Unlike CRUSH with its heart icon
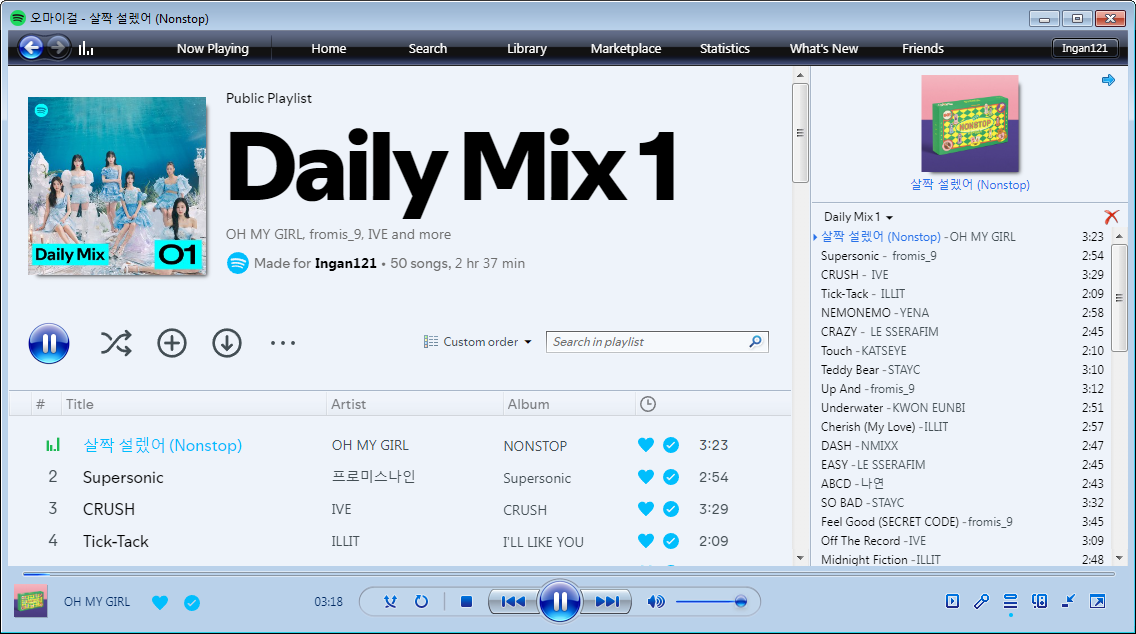This screenshot has width=1136, height=634. pyautogui.click(x=646, y=509)
